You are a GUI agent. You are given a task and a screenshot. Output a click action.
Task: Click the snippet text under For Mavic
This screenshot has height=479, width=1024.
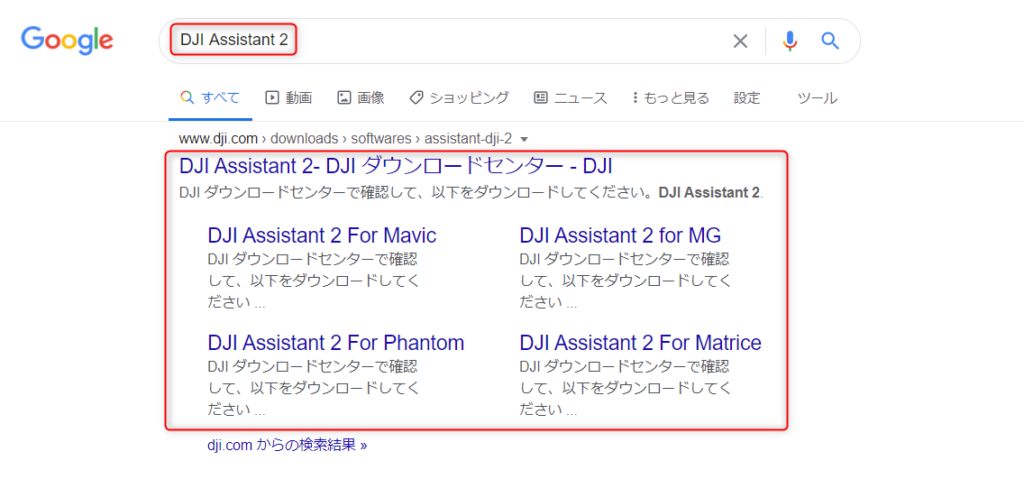(x=313, y=282)
